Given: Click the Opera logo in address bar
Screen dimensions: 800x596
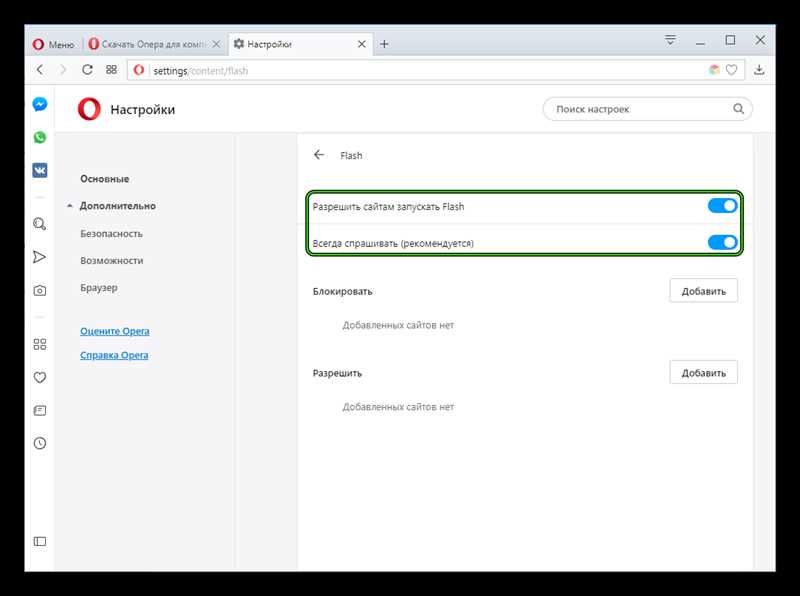Looking at the screenshot, I should coord(139,70).
